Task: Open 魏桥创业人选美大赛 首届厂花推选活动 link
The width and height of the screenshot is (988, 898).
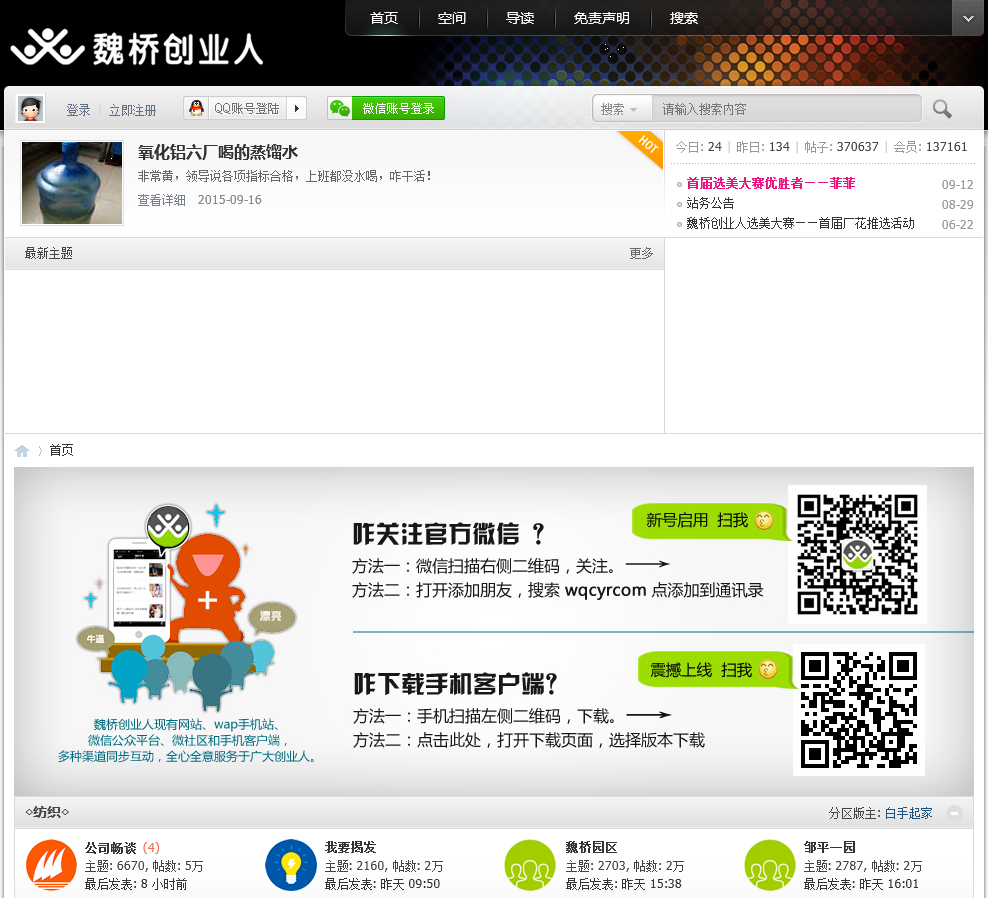Action: 800,224
